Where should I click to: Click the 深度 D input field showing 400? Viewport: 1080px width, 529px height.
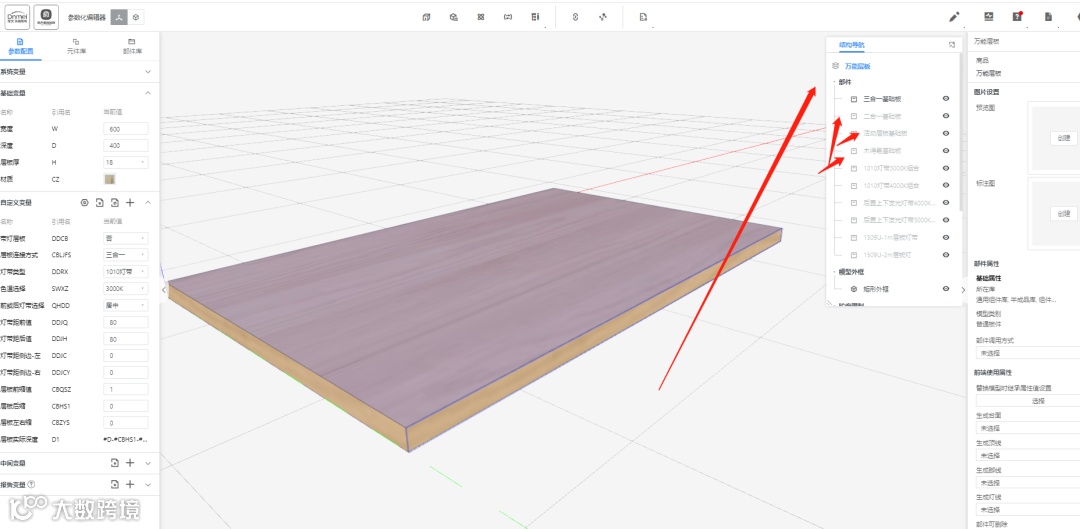[126, 145]
